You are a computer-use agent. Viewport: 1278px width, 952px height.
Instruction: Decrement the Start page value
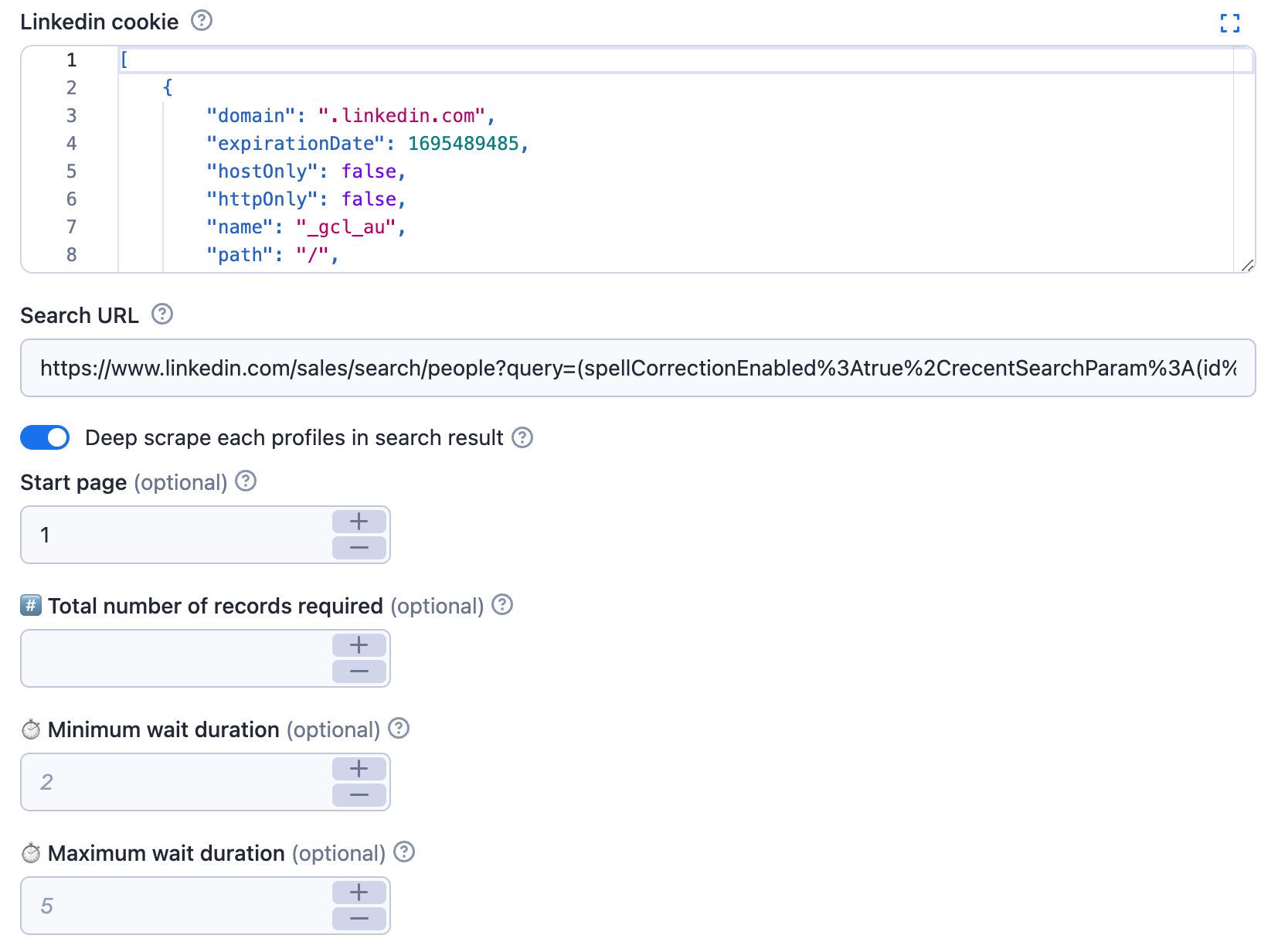pyautogui.click(x=358, y=548)
